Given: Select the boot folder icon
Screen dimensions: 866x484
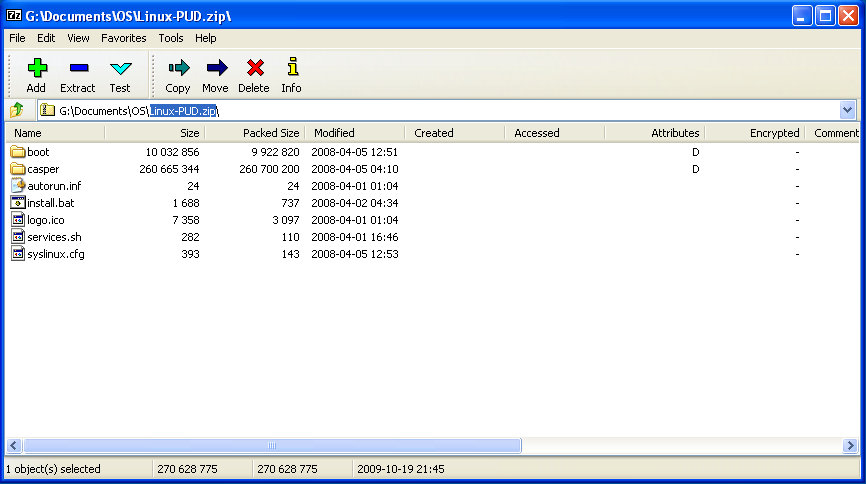Looking at the screenshot, I should (18, 151).
